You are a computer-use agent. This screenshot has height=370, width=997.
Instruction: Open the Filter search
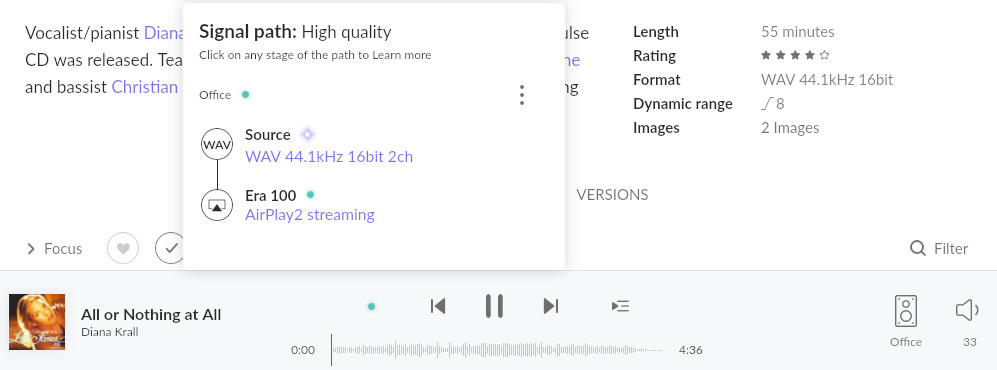(x=939, y=248)
